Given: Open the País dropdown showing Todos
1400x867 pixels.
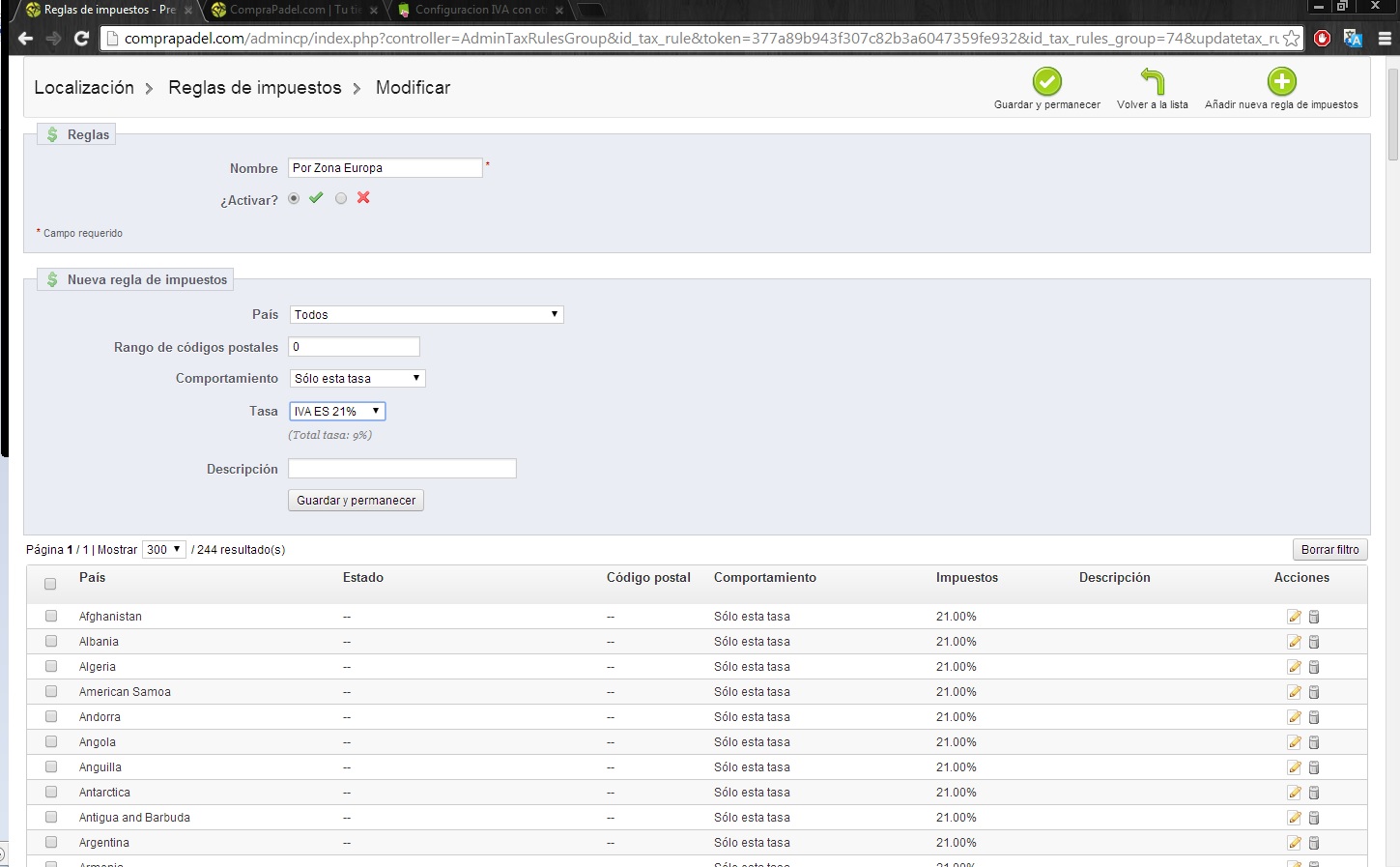Looking at the screenshot, I should pos(426,315).
